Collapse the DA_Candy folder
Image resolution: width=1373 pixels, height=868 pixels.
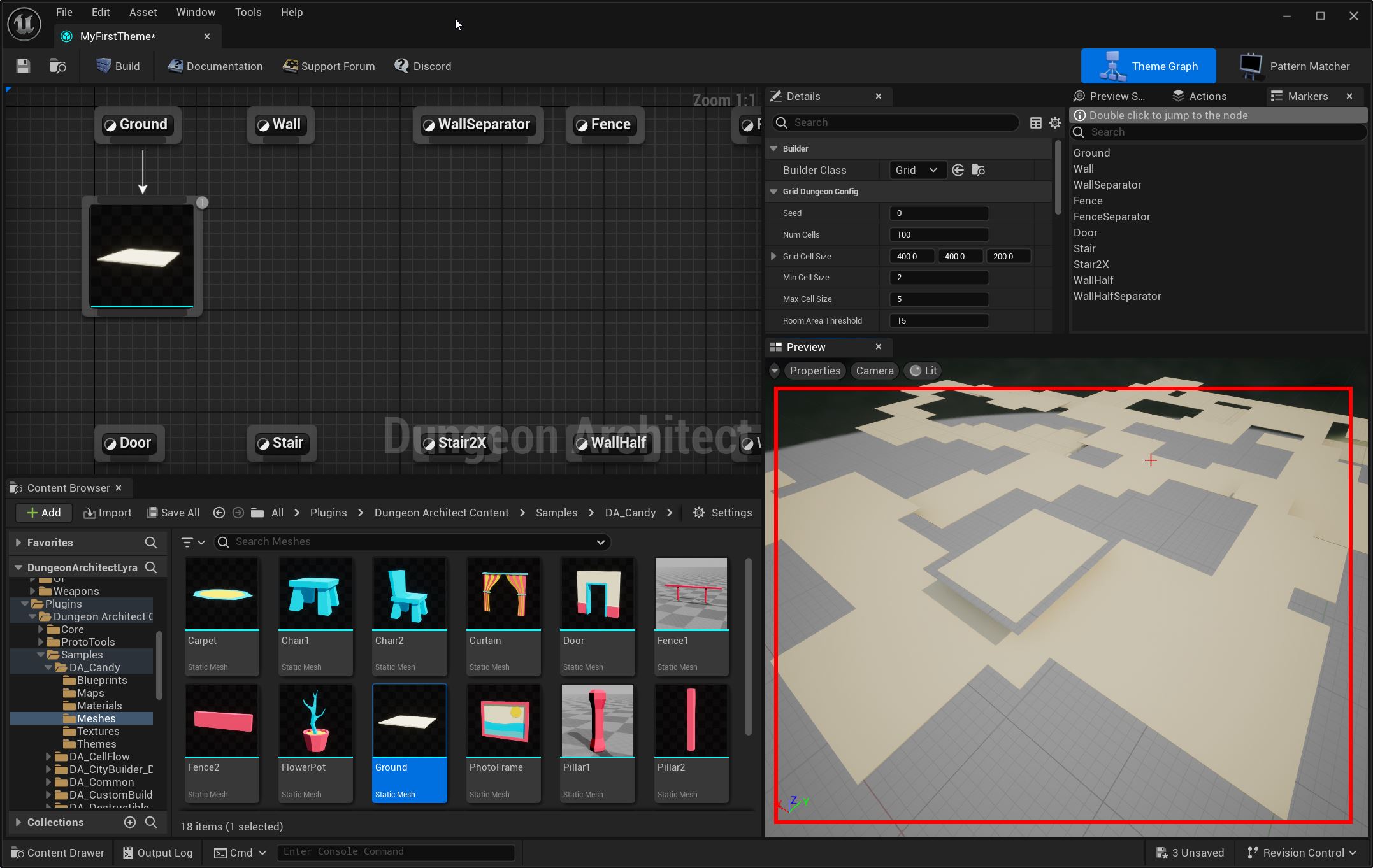[x=48, y=667]
